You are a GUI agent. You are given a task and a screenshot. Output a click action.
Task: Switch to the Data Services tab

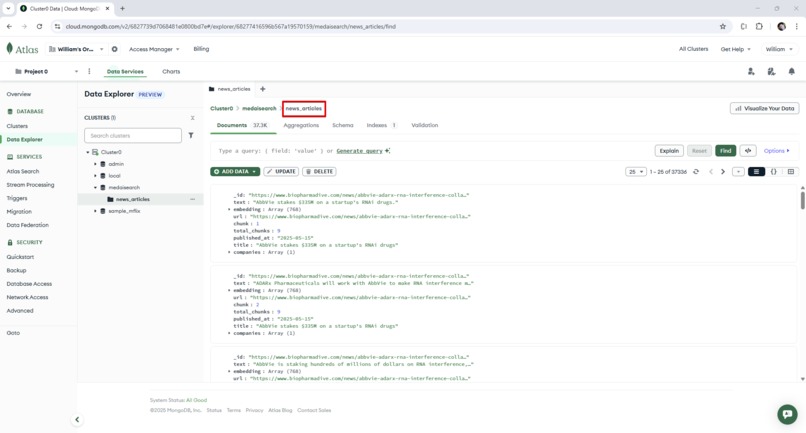[125, 71]
